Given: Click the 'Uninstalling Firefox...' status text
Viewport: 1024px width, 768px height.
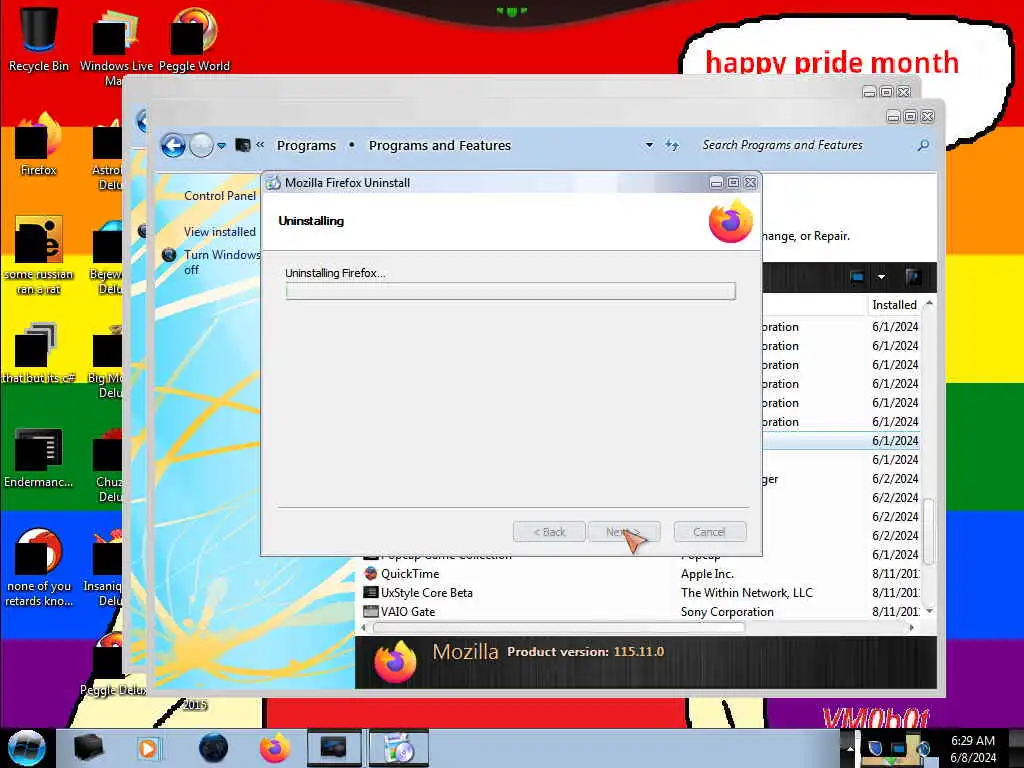Looking at the screenshot, I should point(335,273).
